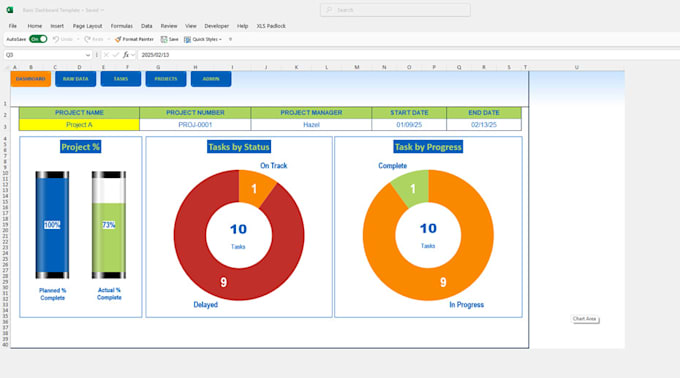Screen dimensions: 680x378
Task: Click the Insert Function fx icon
Action: tap(125, 55)
